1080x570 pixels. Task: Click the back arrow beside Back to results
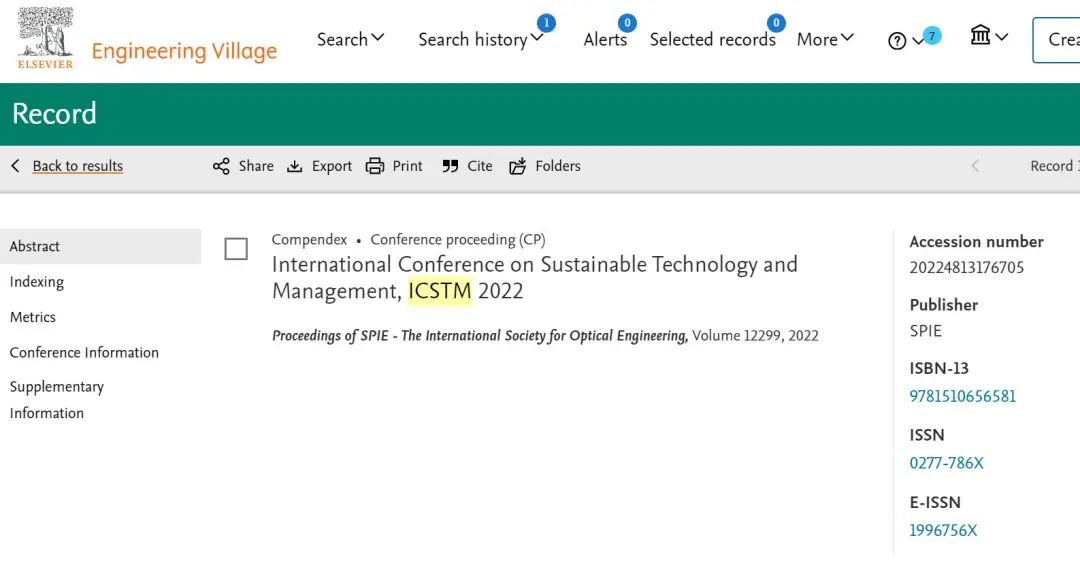(15, 166)
